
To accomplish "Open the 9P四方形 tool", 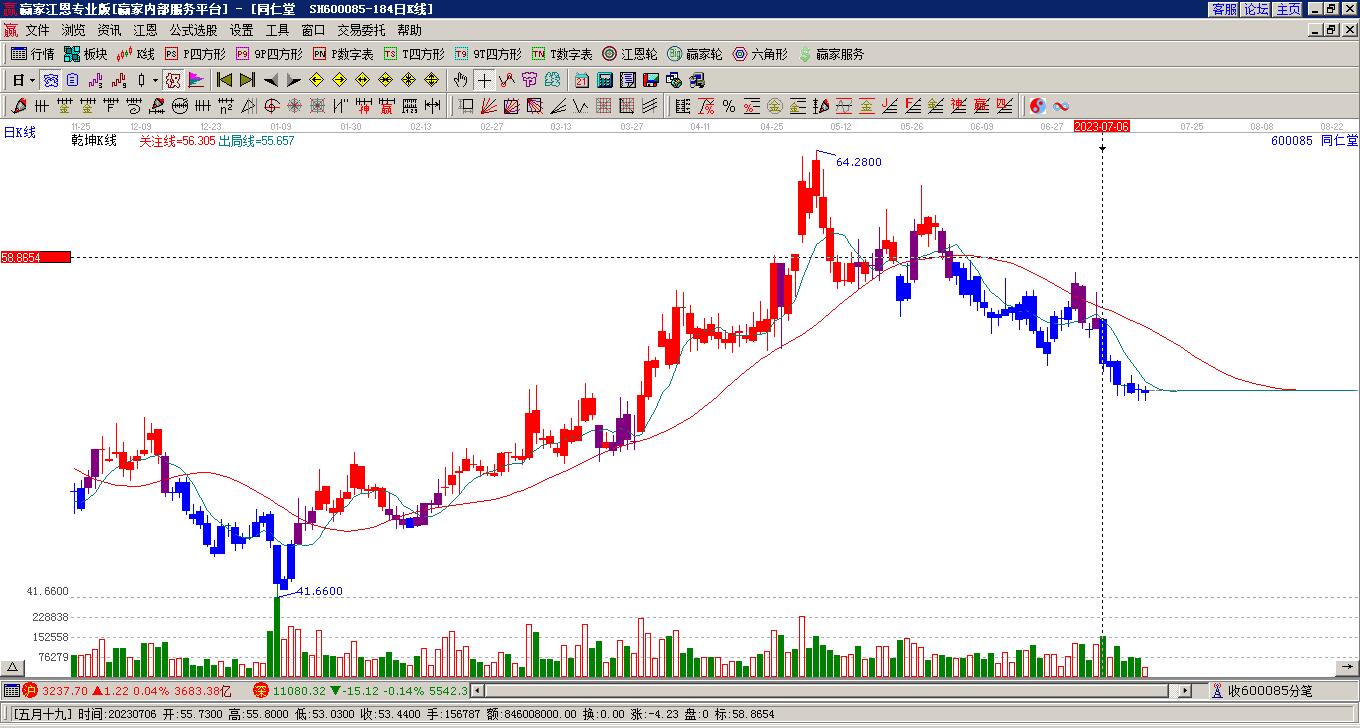I will pyautogui.click(x=269, y=54).
